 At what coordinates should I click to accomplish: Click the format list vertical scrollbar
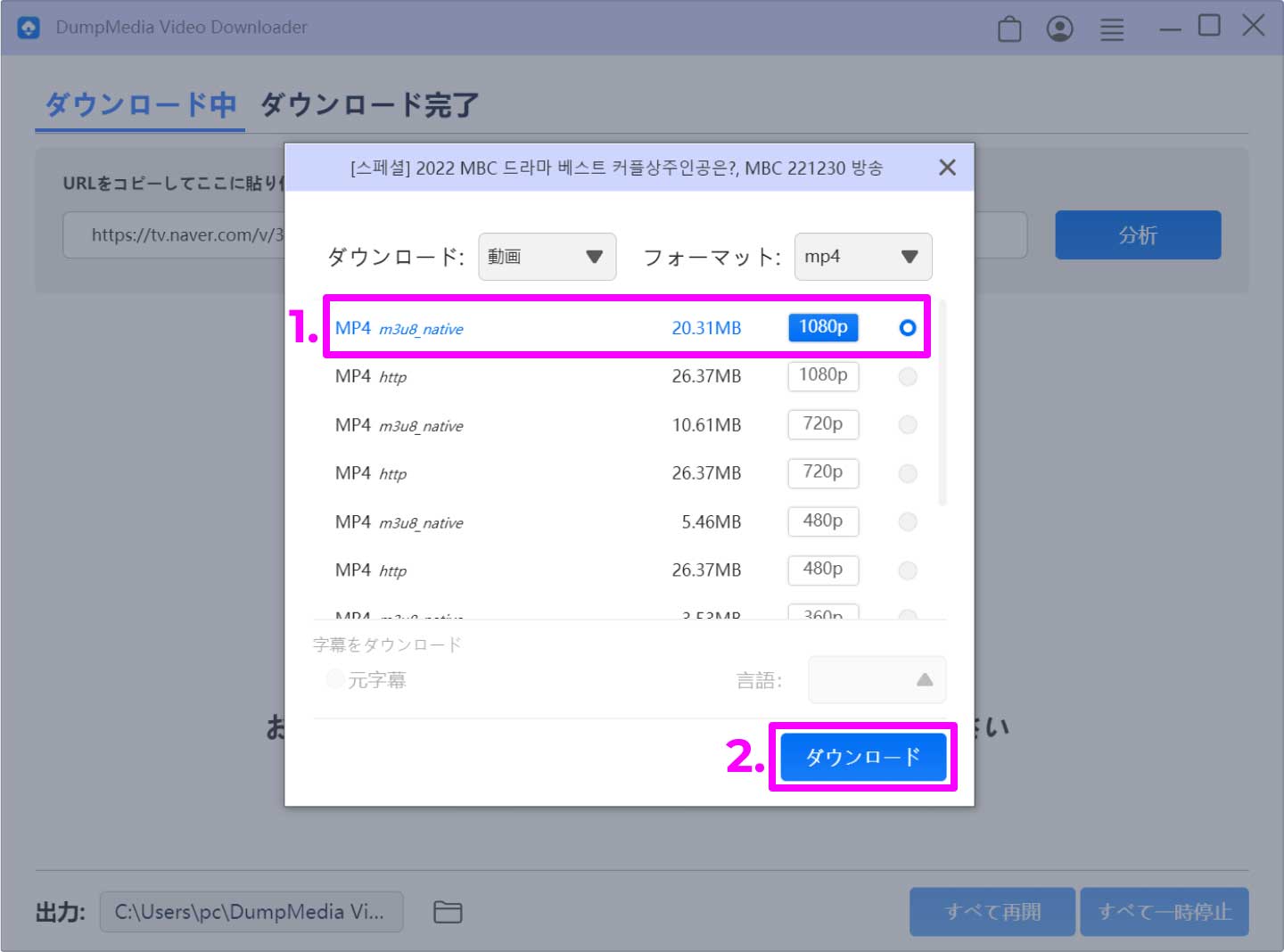tap(942, 404)
